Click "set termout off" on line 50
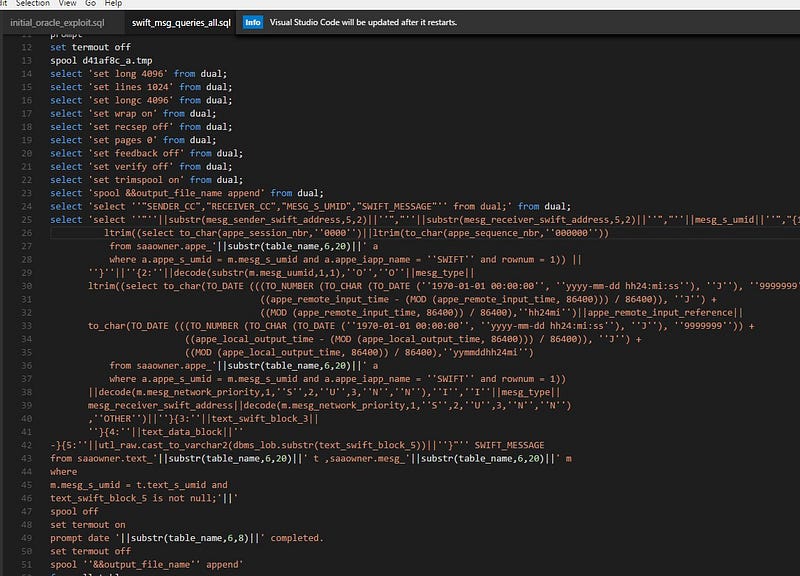The image size is (800, 576). pos(90,551)
